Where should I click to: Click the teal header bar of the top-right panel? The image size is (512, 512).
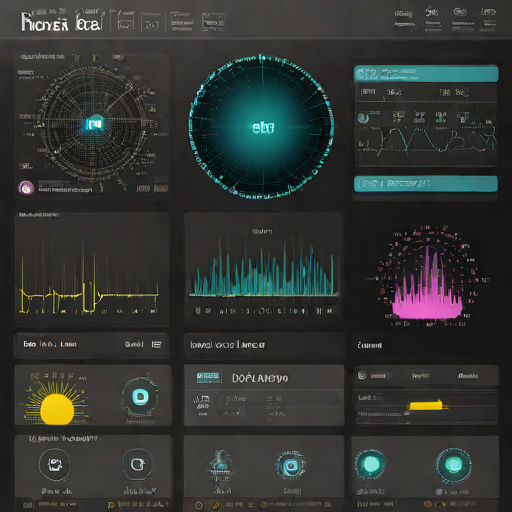pos(426,74)
